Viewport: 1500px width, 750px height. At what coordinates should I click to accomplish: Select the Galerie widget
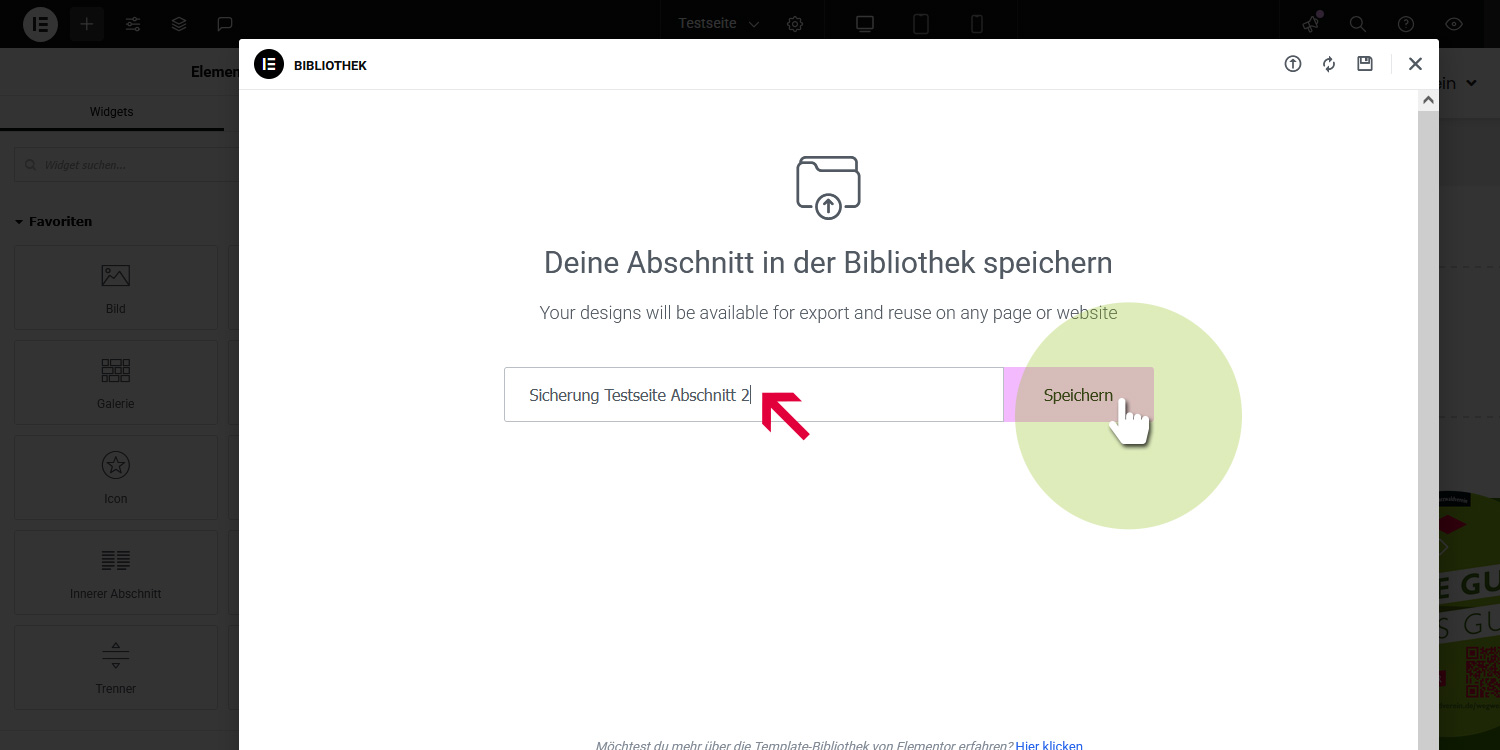tap(116, 383)
